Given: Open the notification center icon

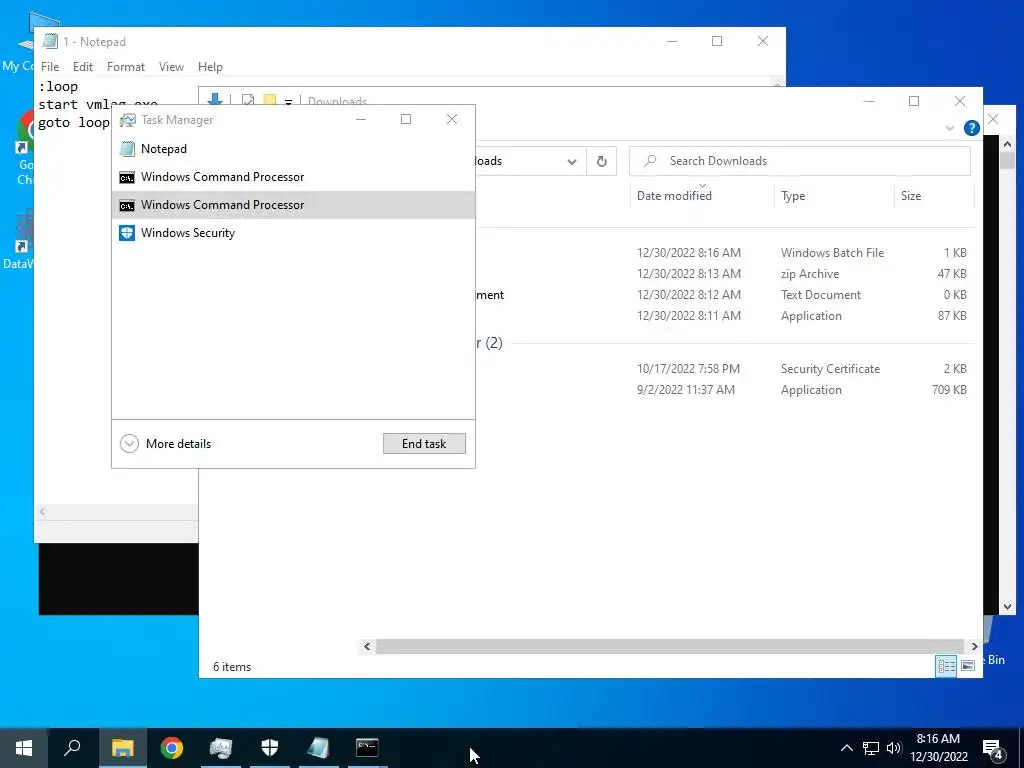Looking at the screenshot, I should [993, 748].
